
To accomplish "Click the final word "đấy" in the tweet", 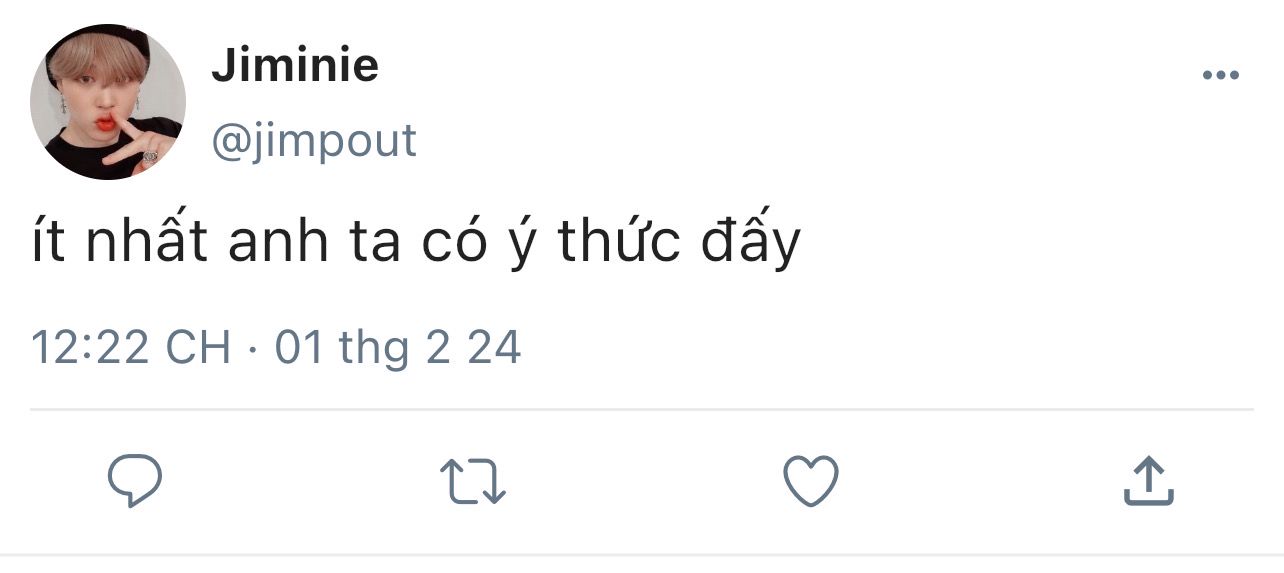I will 750,243.
